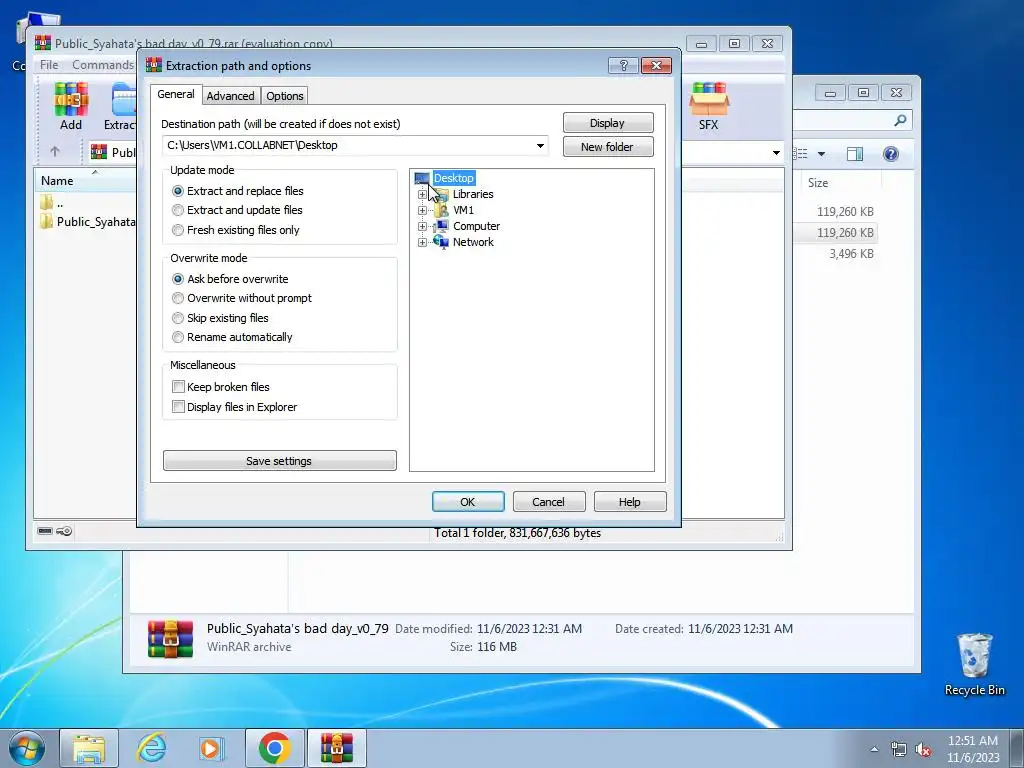The height and width of the screenshot is (768, 1024).
Task: Enable Display files in Explorer checkbox
Action: click(x=178, y=407)
